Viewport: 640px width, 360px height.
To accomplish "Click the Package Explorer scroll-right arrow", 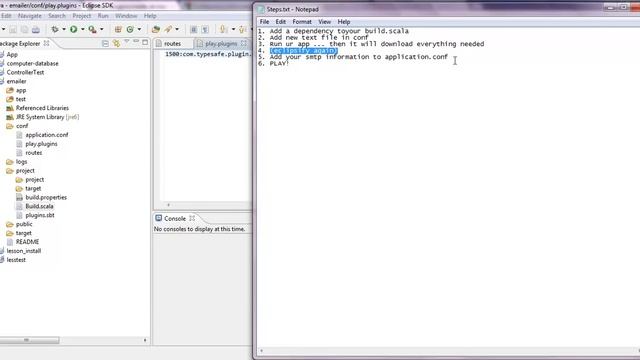I will (145, 340).
